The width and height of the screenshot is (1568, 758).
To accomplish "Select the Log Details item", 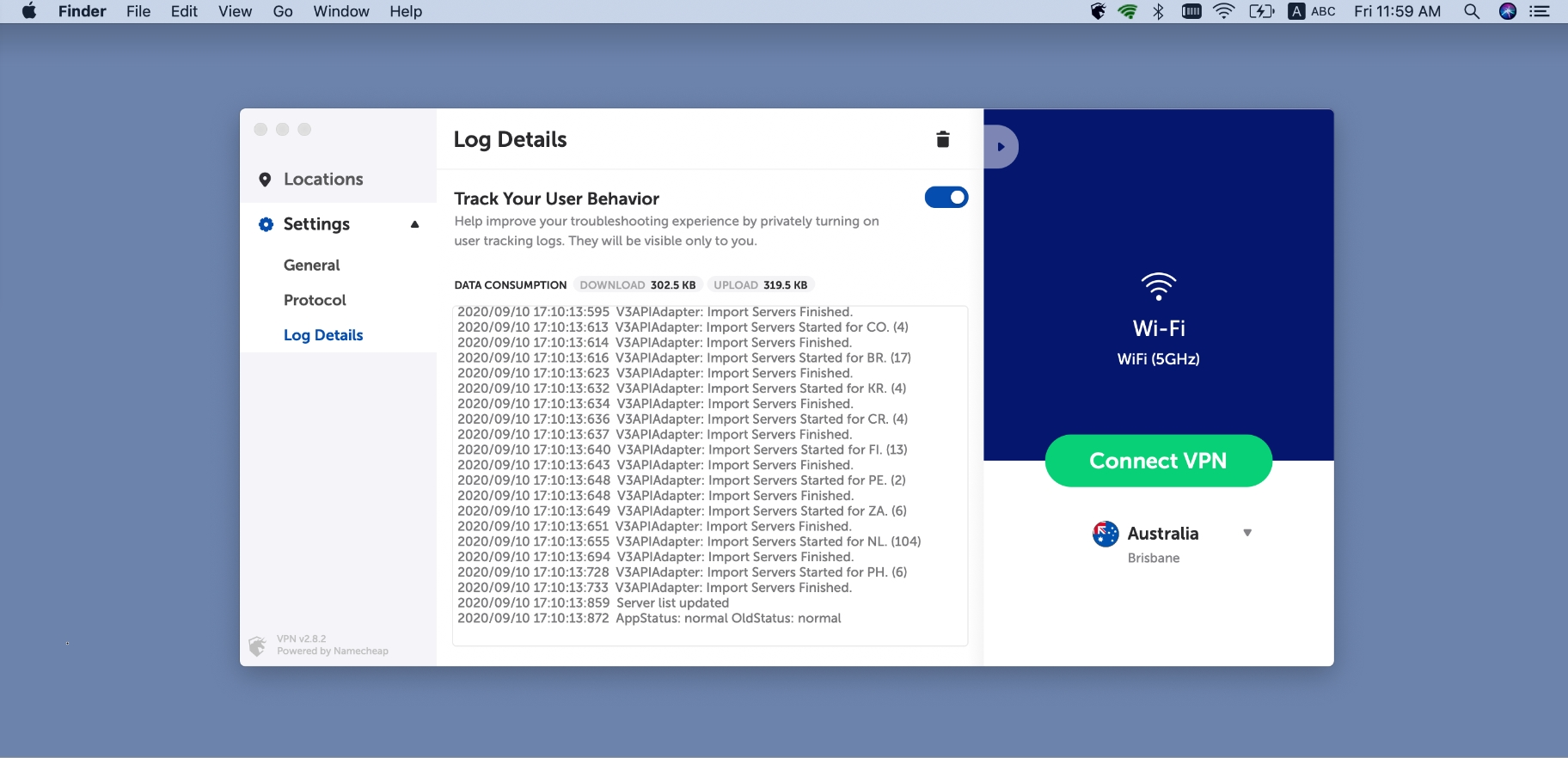I will pyautogui.click(x=323, y=335).
